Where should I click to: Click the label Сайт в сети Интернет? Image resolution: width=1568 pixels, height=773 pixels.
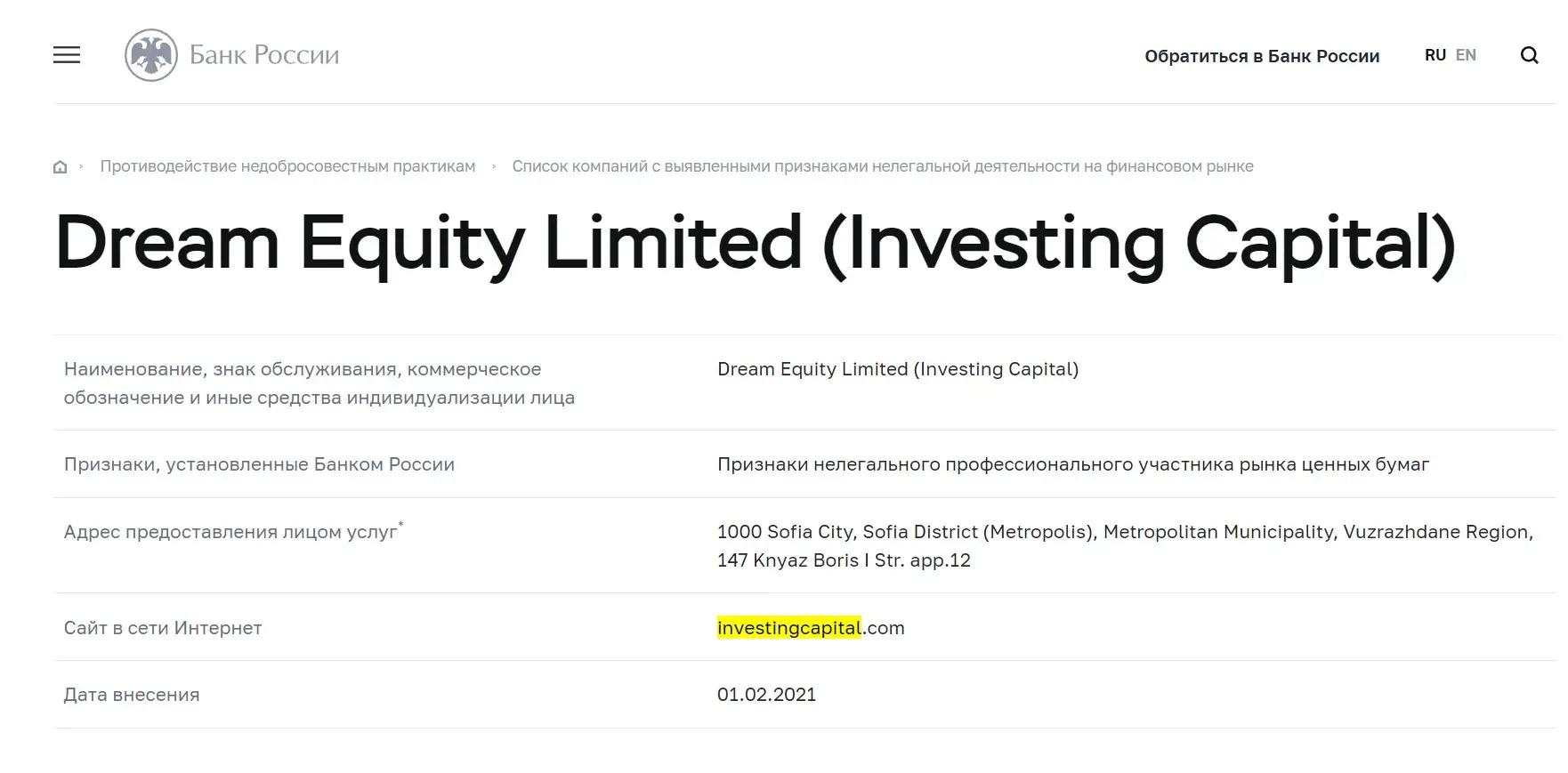162,627
